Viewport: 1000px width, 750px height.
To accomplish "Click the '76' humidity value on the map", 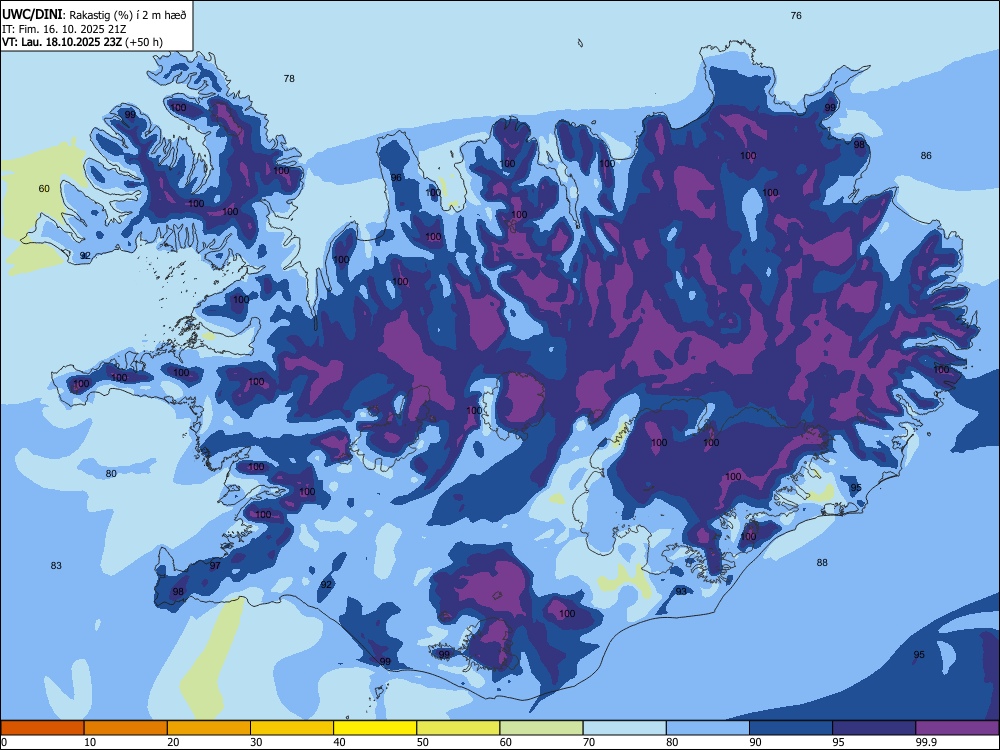I will coord(796,15).
